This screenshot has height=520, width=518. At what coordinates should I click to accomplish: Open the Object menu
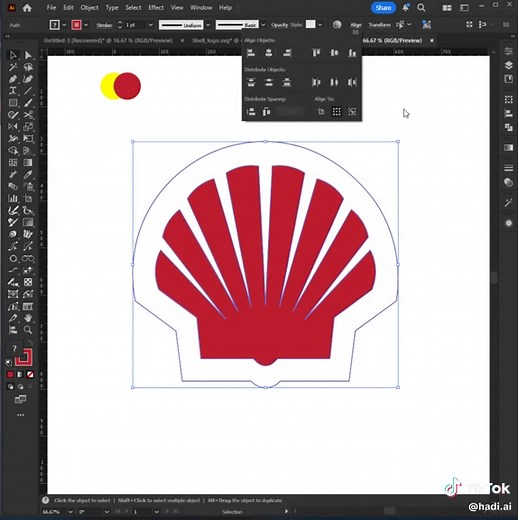pos(89,7)
